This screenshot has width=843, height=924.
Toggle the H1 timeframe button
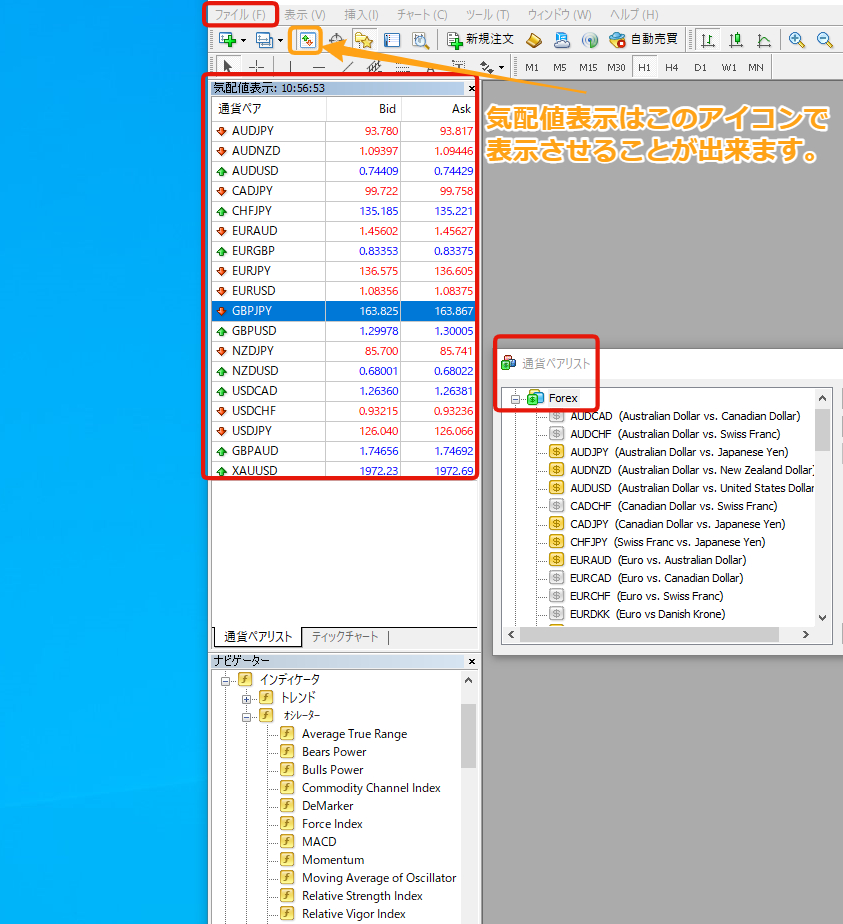point(644,68)
